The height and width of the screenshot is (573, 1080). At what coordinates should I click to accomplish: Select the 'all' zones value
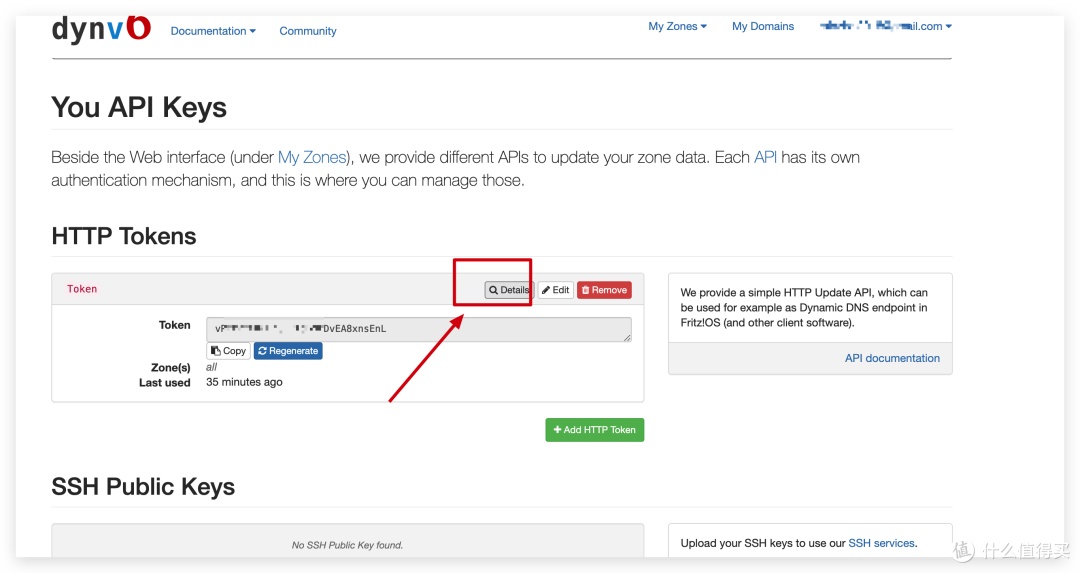tap(211, 367)
